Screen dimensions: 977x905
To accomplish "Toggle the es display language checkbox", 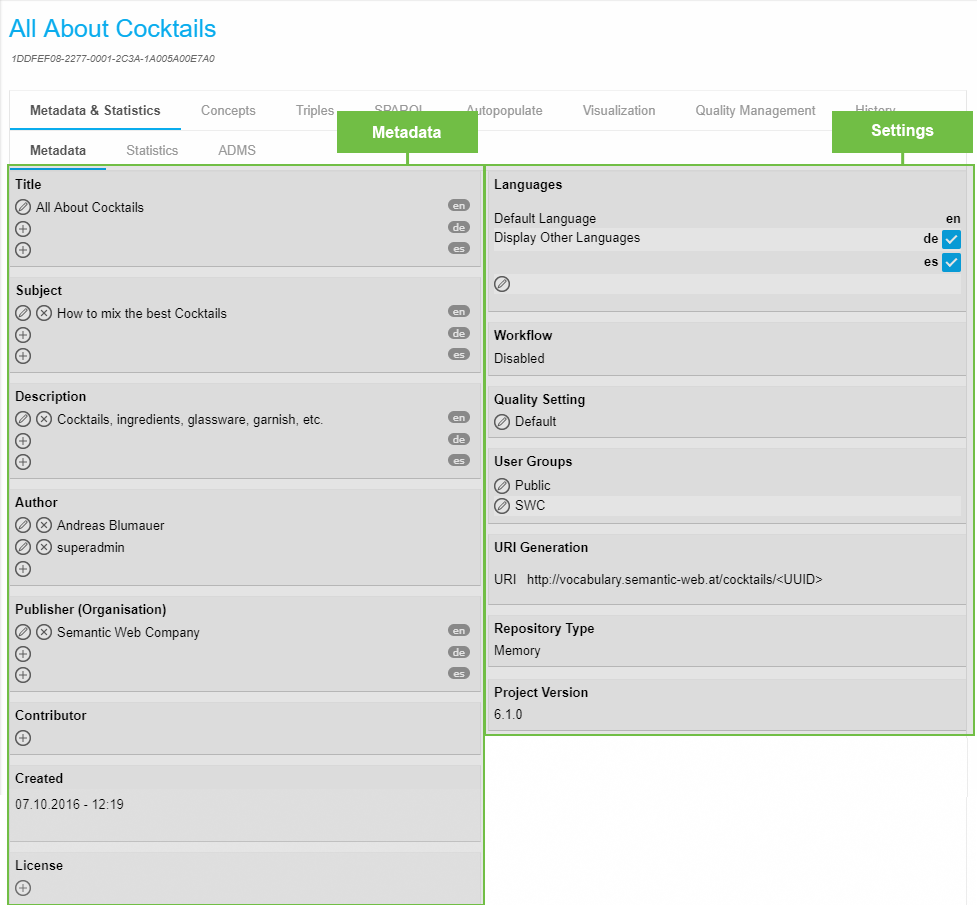I will 951,262.
